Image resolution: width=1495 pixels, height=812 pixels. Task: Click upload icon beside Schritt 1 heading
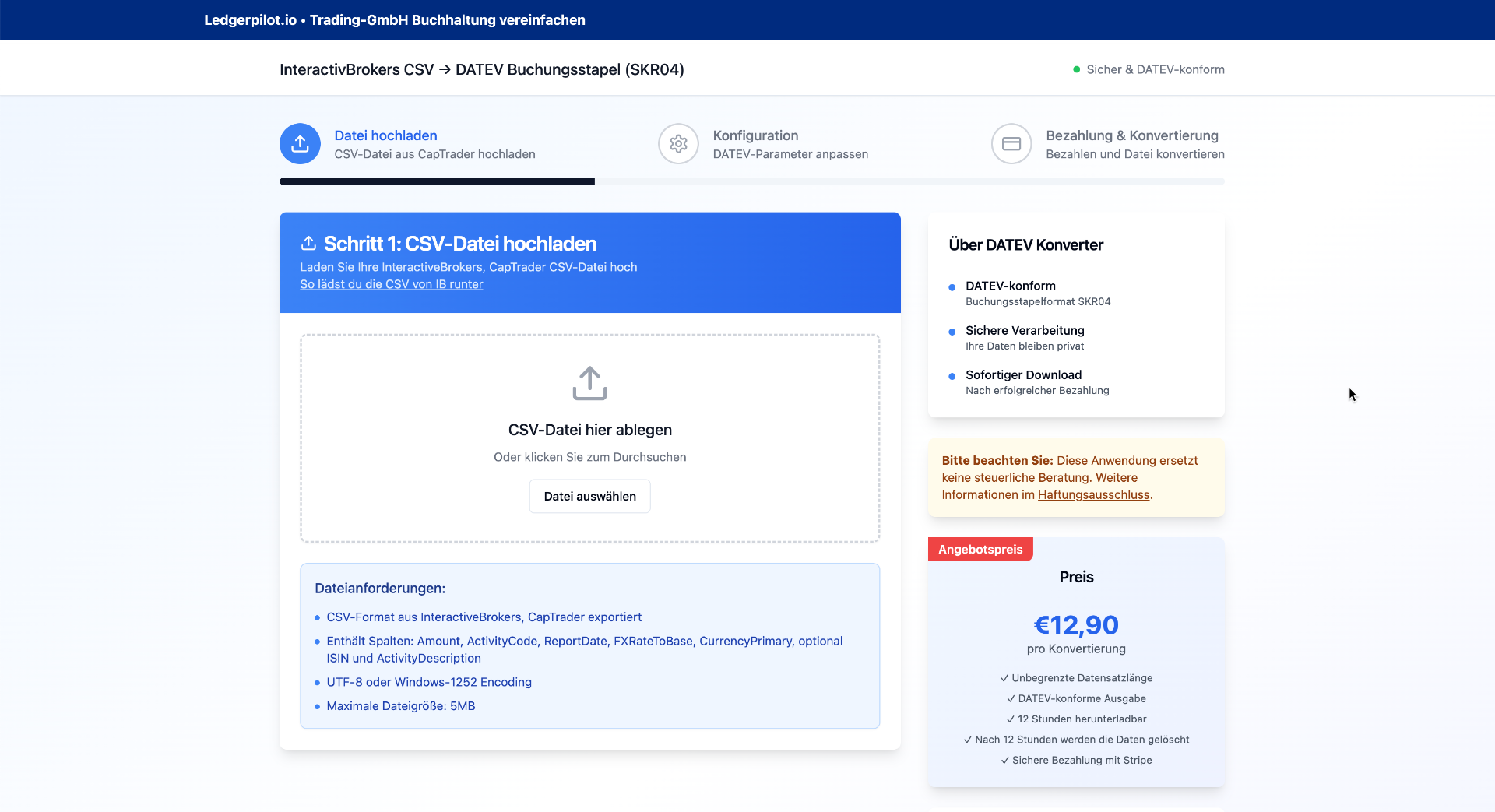308,244
